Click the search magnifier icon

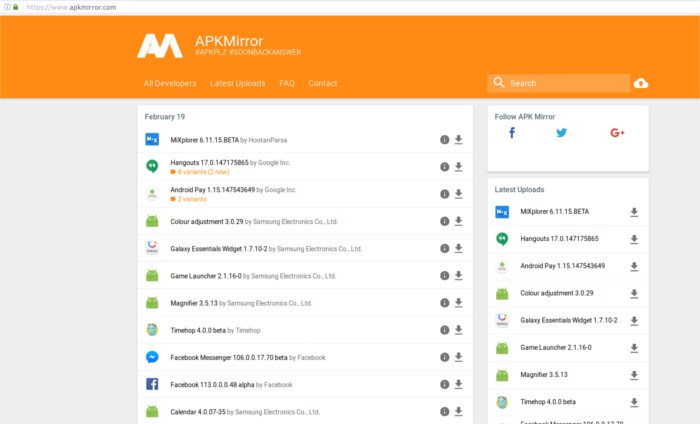(499, 83)
